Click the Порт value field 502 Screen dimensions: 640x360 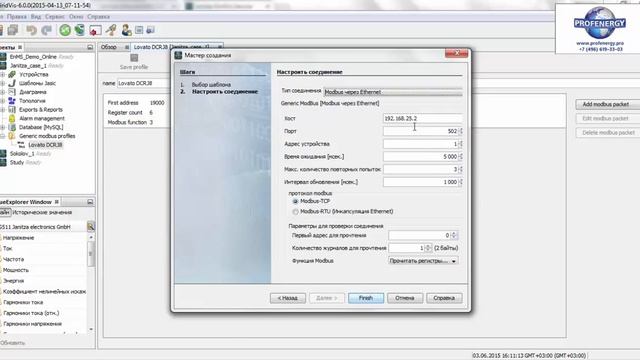pyautogui.click(x=420, y=131)
